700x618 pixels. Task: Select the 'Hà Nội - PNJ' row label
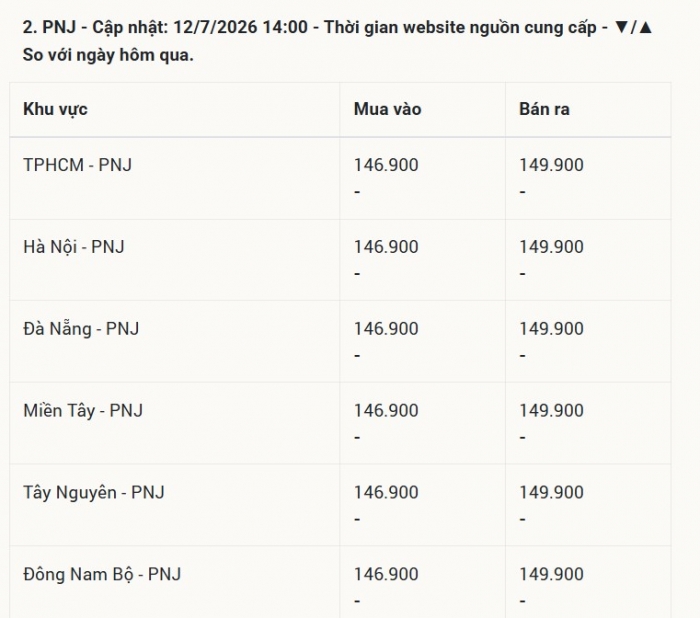pos(74,247)
